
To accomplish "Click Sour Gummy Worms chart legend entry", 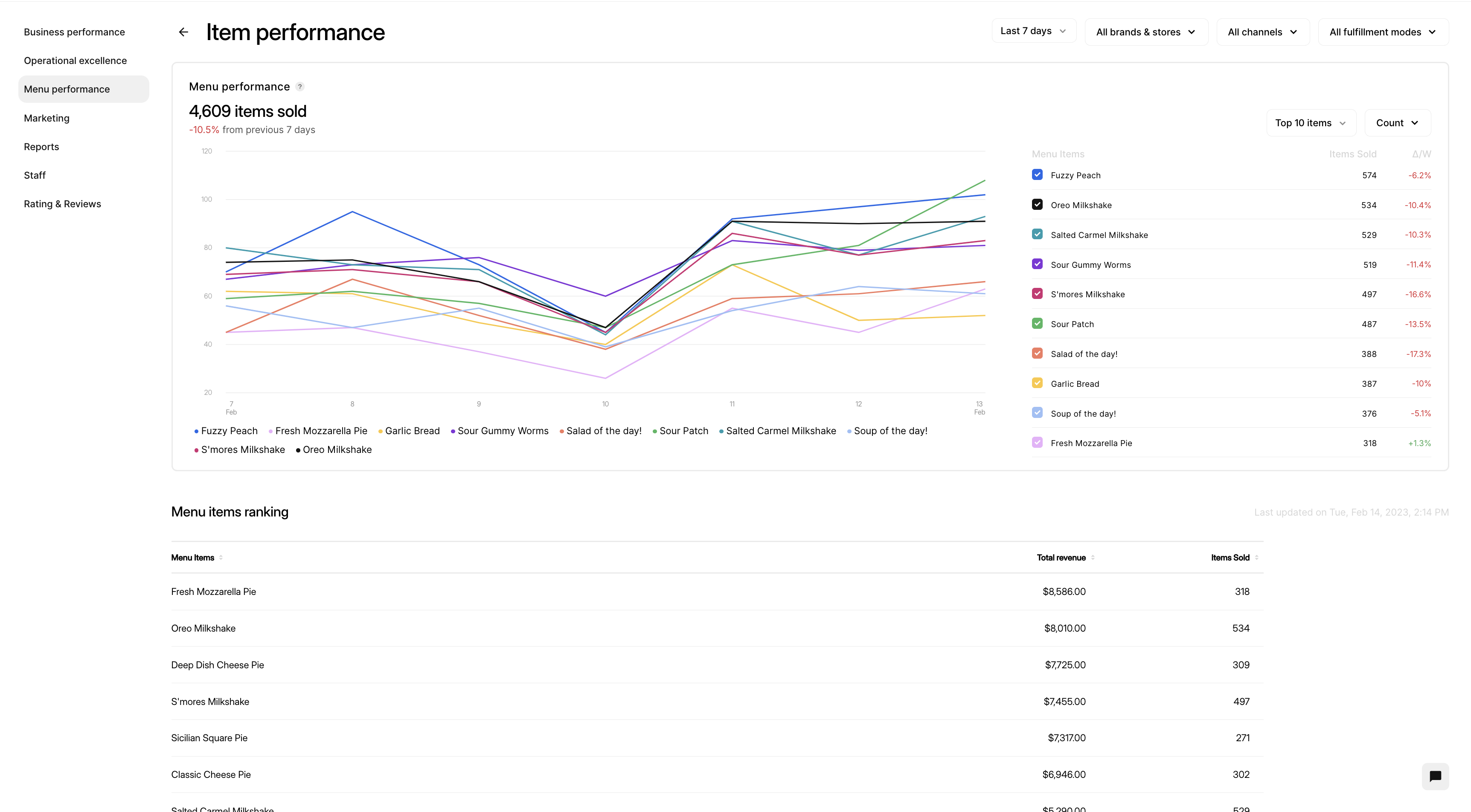I will (500, 431).
